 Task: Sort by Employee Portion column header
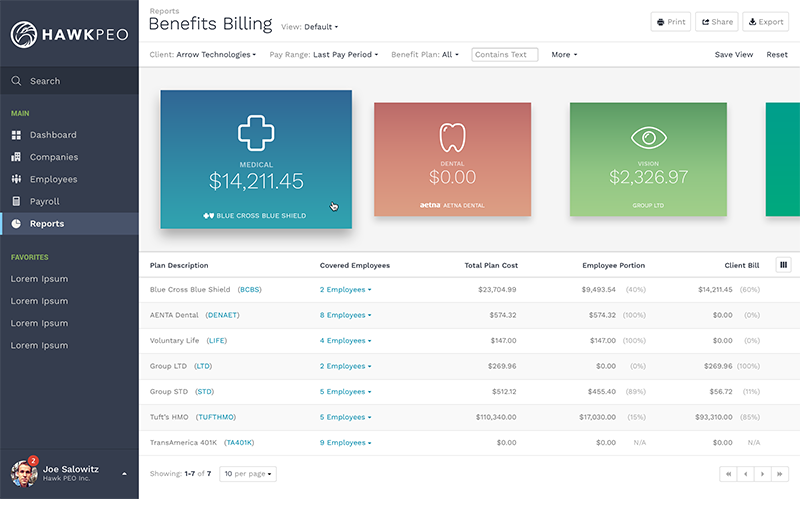pyautogui.click(x=613, y=265)
